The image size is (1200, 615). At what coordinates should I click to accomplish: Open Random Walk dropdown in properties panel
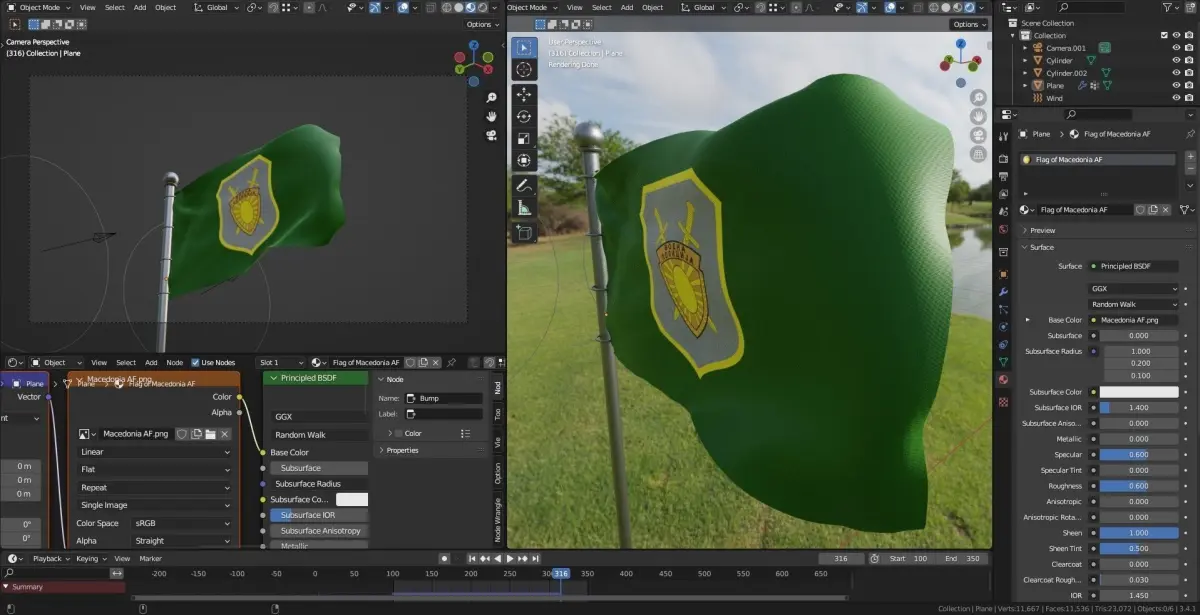click(1134, 304)
